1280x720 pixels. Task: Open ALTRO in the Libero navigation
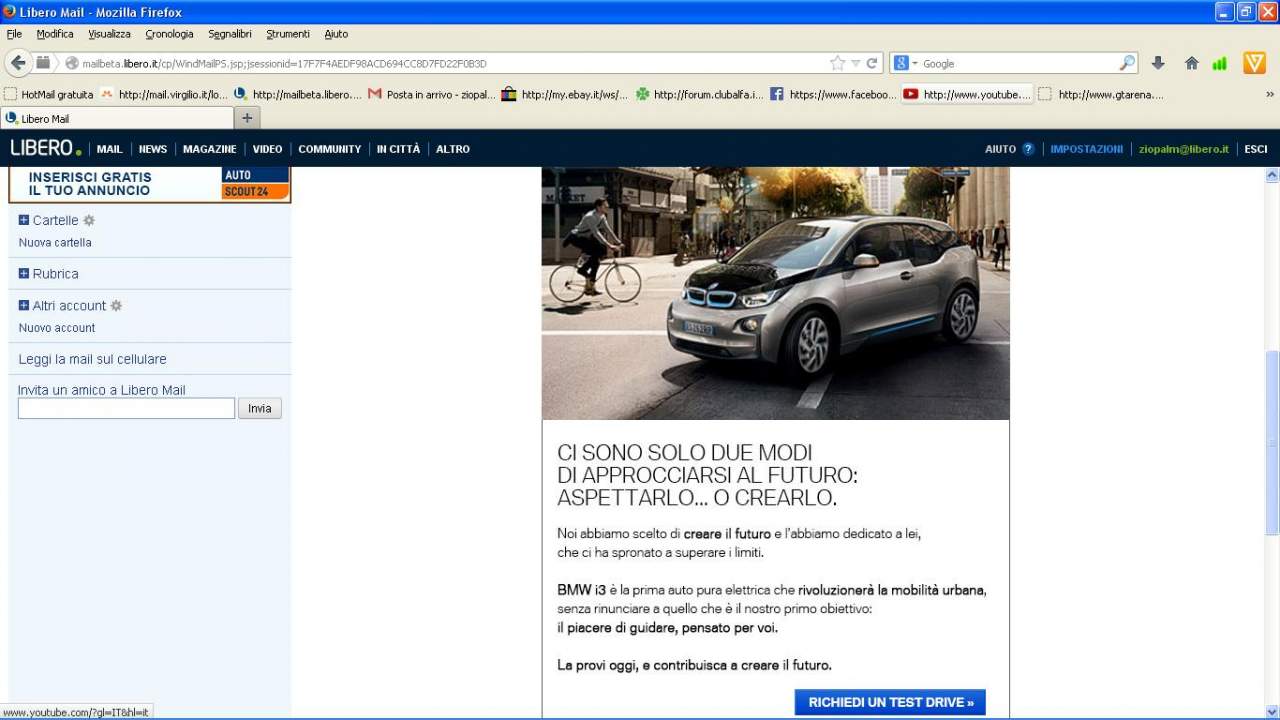tap(453, 149)
